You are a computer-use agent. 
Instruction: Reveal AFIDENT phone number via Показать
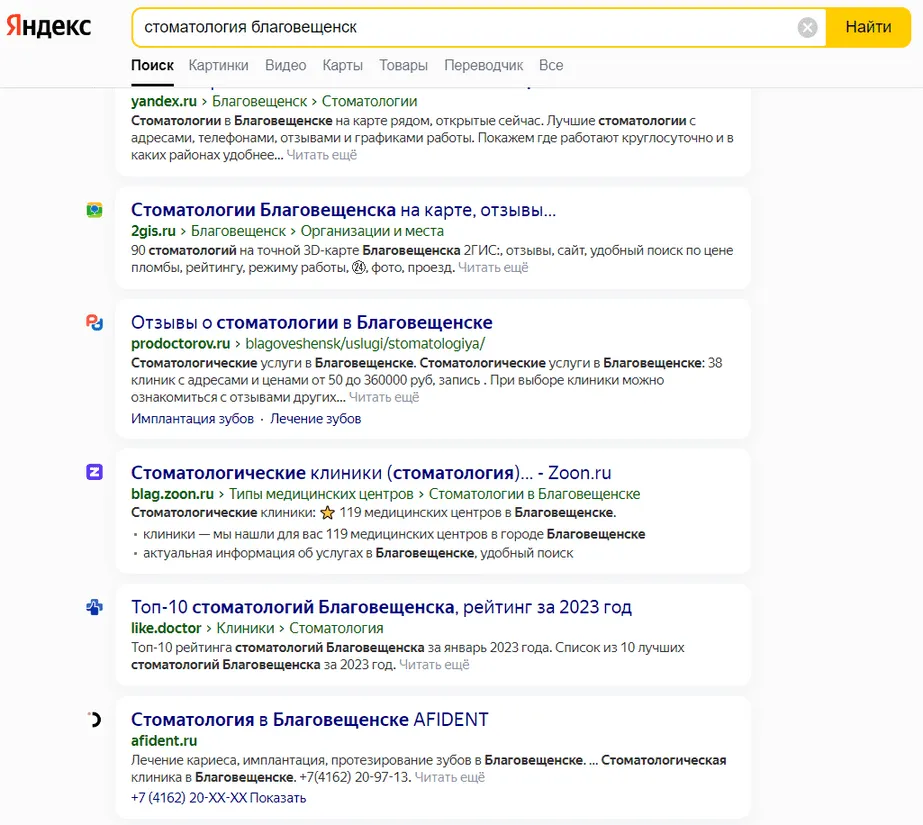click(x=278, y=798)
